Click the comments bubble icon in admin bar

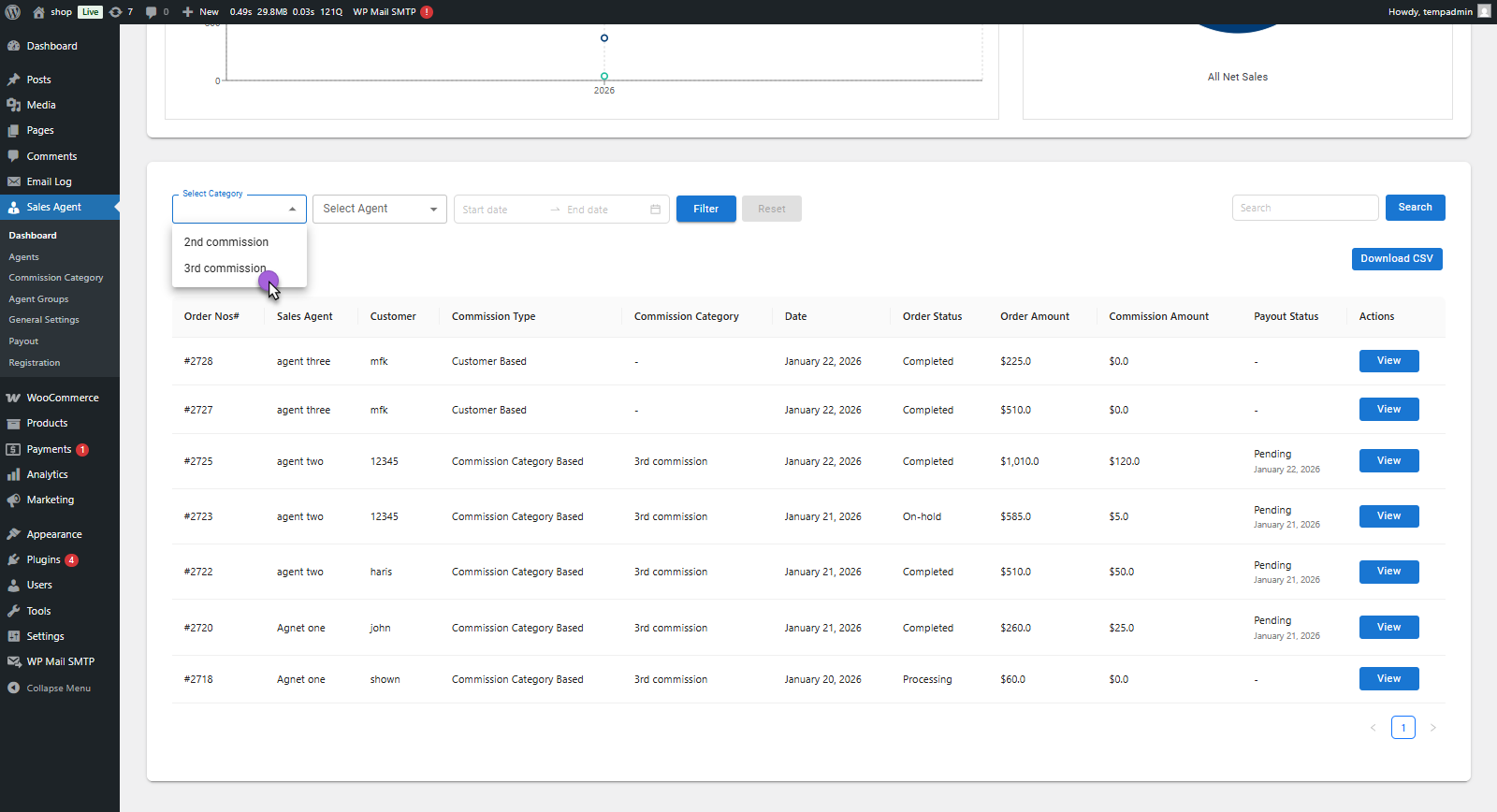152,12
